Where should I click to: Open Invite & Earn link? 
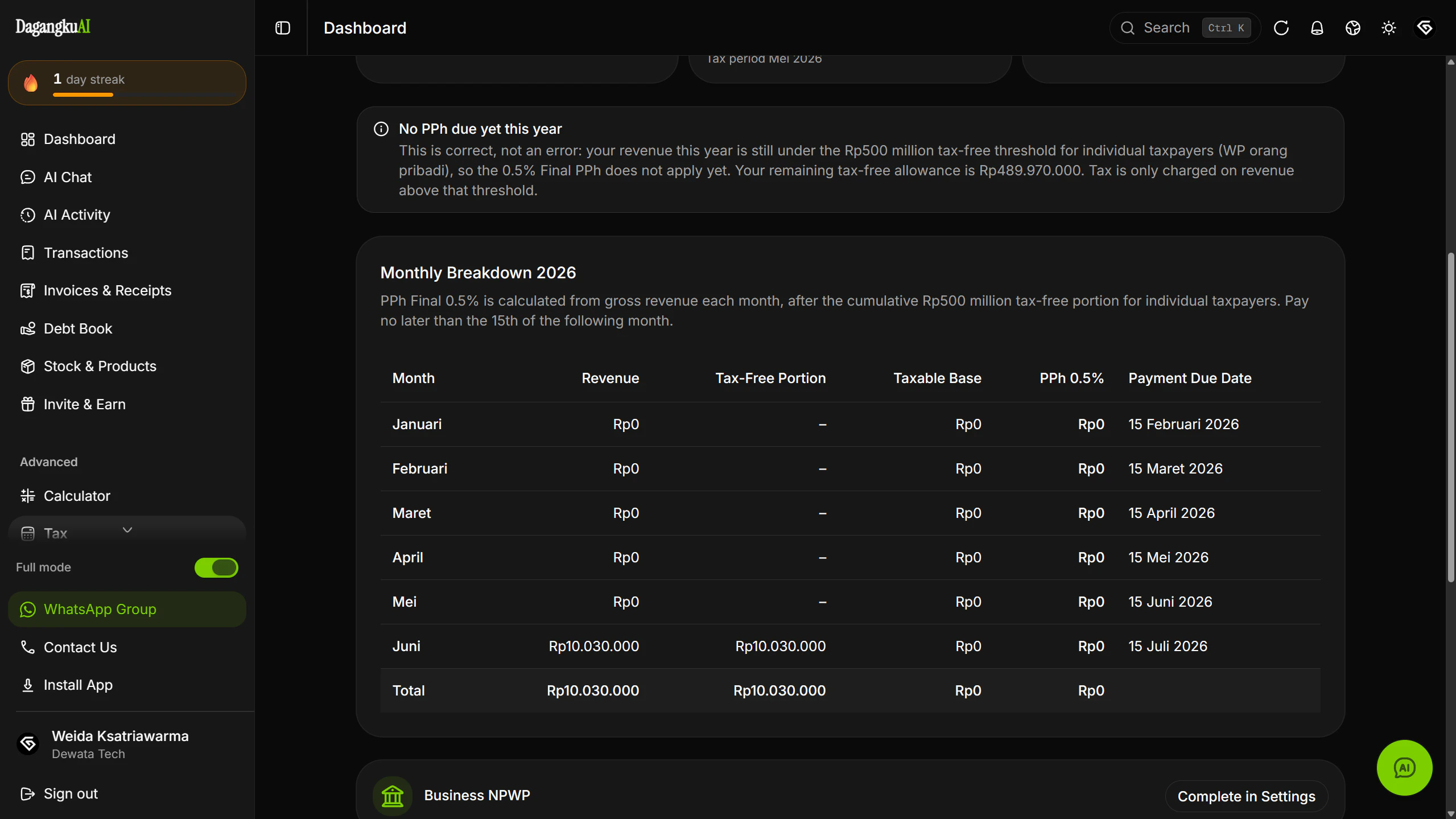(x=127, y=405)
